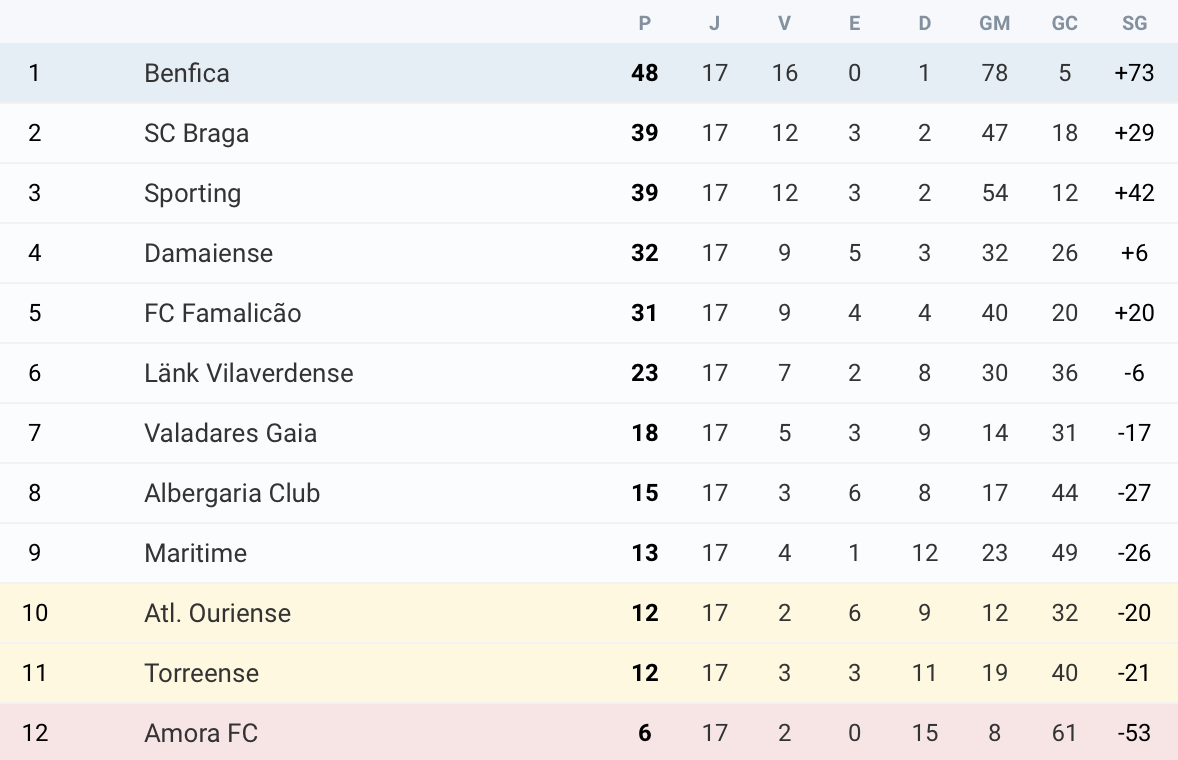Click the E draws column header

pos(854,23)
